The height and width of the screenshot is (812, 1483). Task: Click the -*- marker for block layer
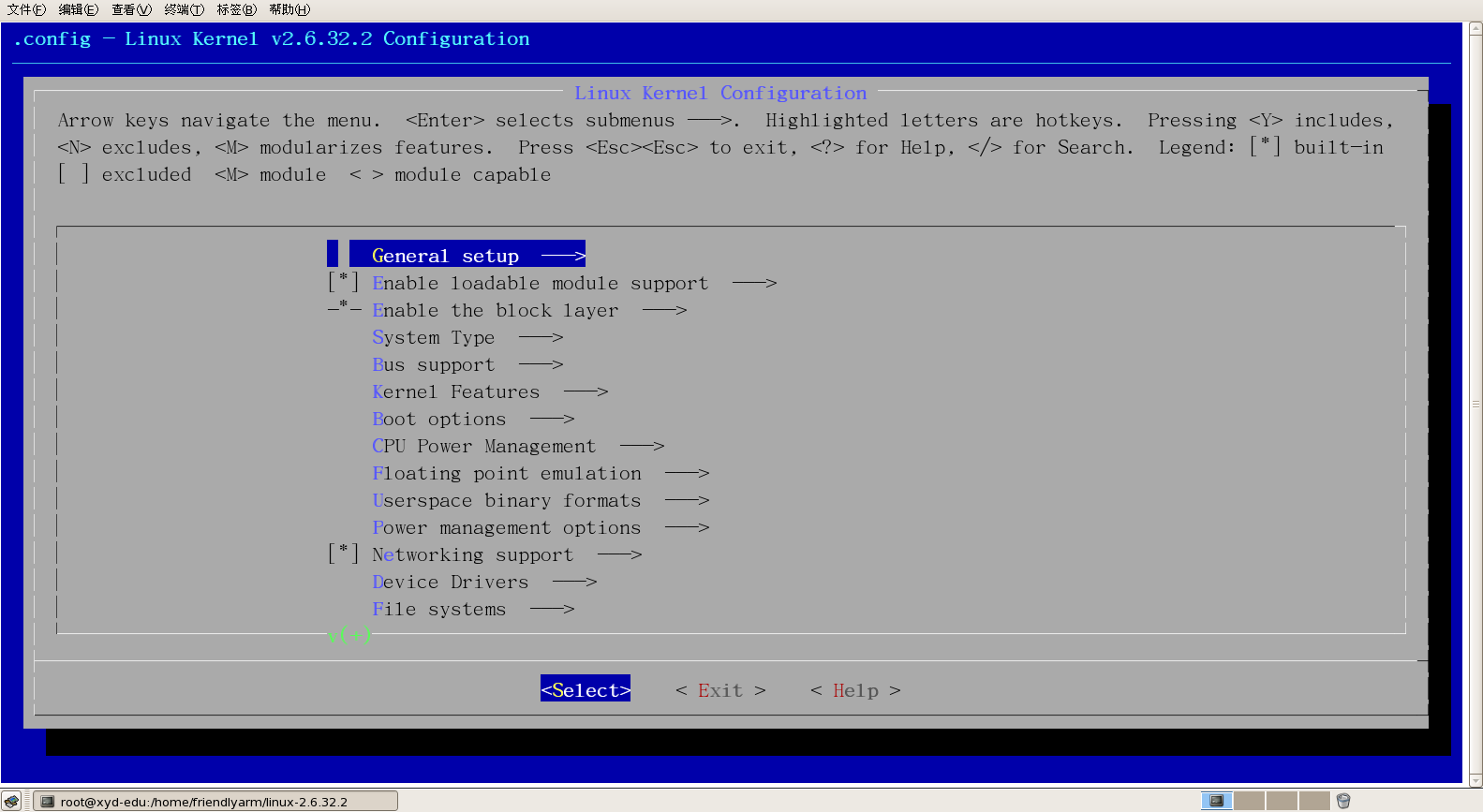[x=344, y=309]
